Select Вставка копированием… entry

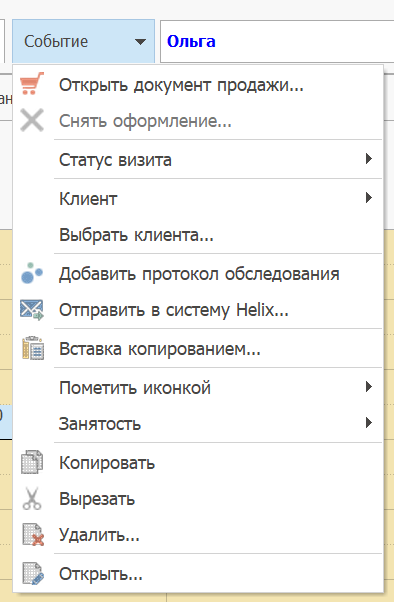pos(198,349)
